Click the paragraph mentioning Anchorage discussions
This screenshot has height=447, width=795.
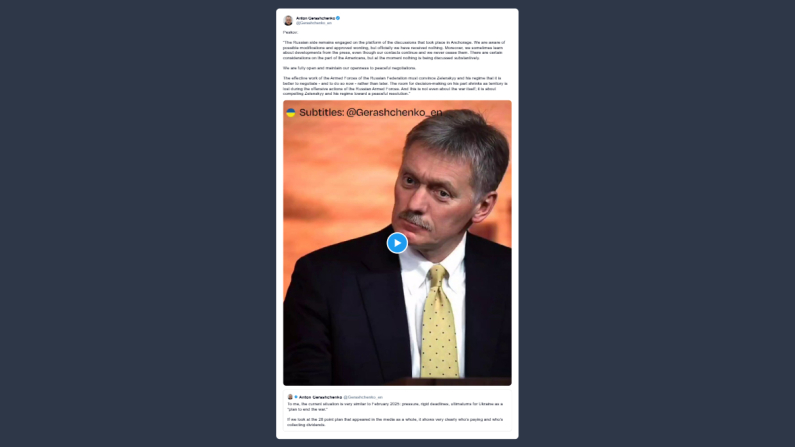[x=394, y=50]
